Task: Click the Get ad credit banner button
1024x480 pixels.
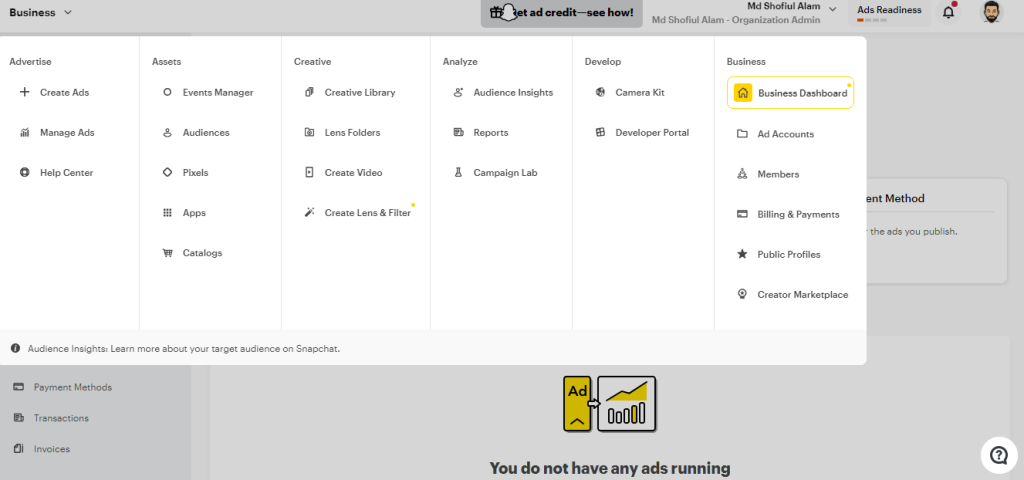Action: coord(561,13)
